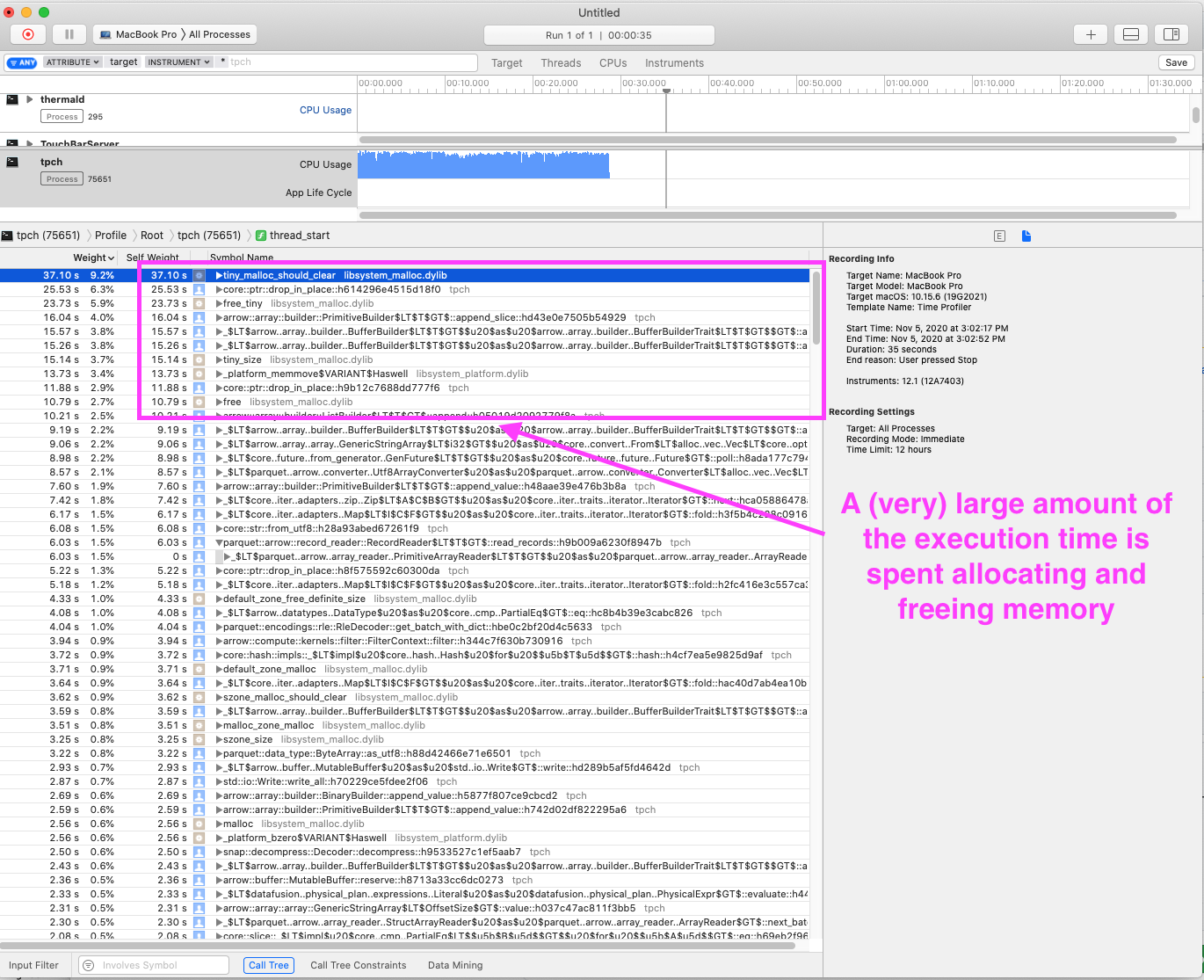Switch to the Instruments tab
The height and width of the screenshot is (980, 1204).
(x=674, y=63)
